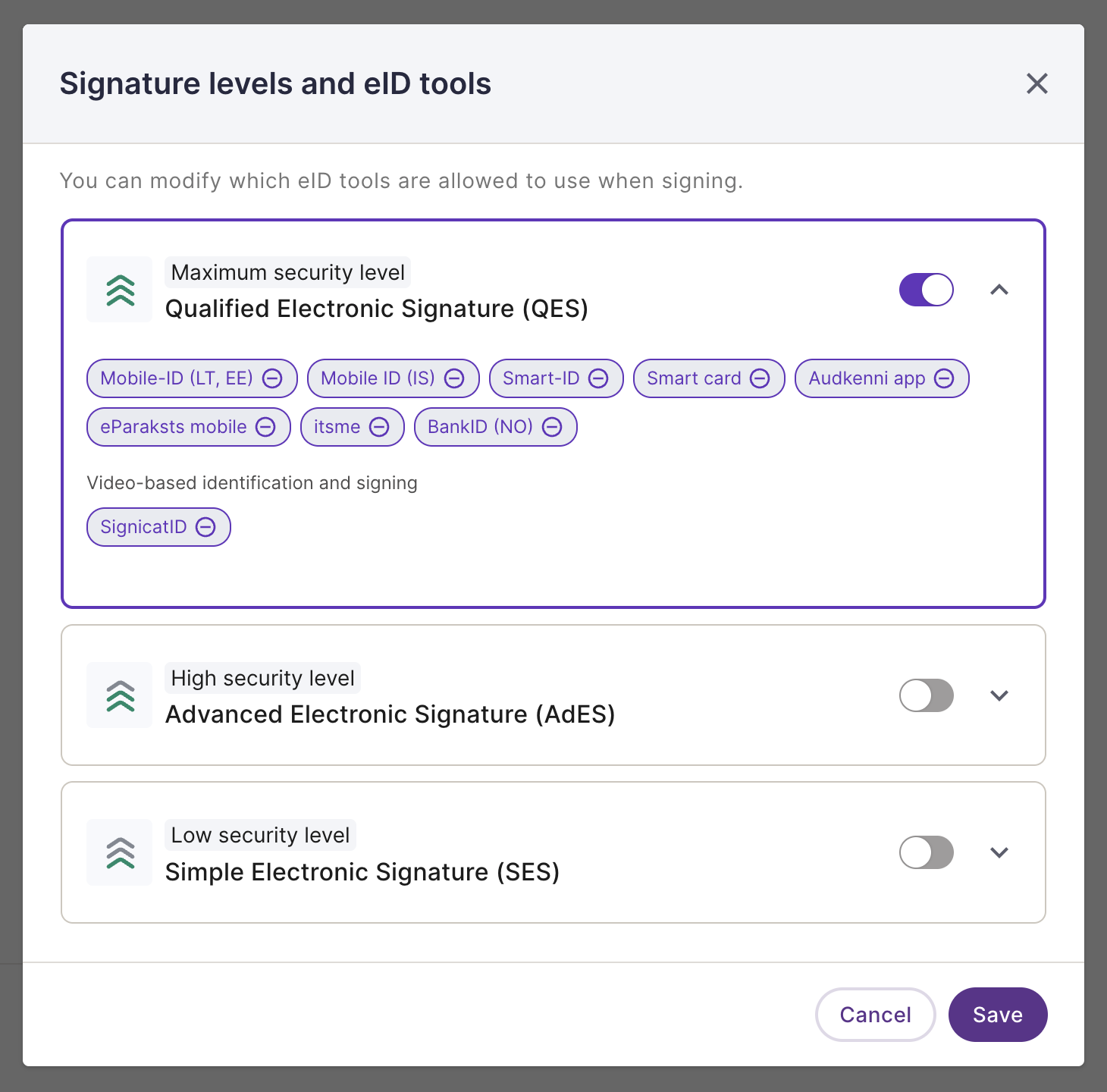Image resolution: width=1107 pixels, height=1092 pixels.
Task: Remove Mobile ID (IS) via minus icon
Action: tap(454, 378)
